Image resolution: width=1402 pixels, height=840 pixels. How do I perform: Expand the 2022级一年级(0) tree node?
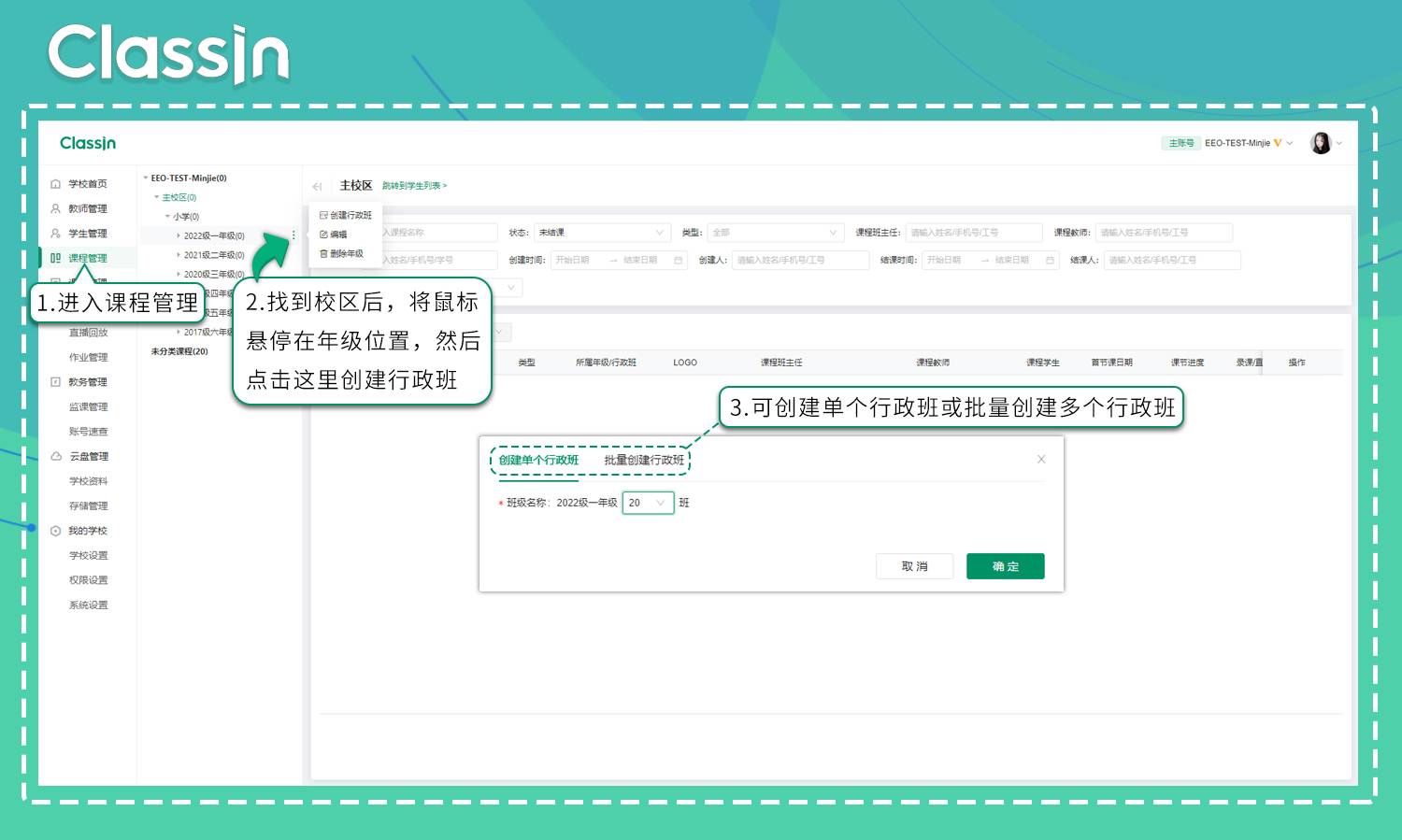coord(179,235)
